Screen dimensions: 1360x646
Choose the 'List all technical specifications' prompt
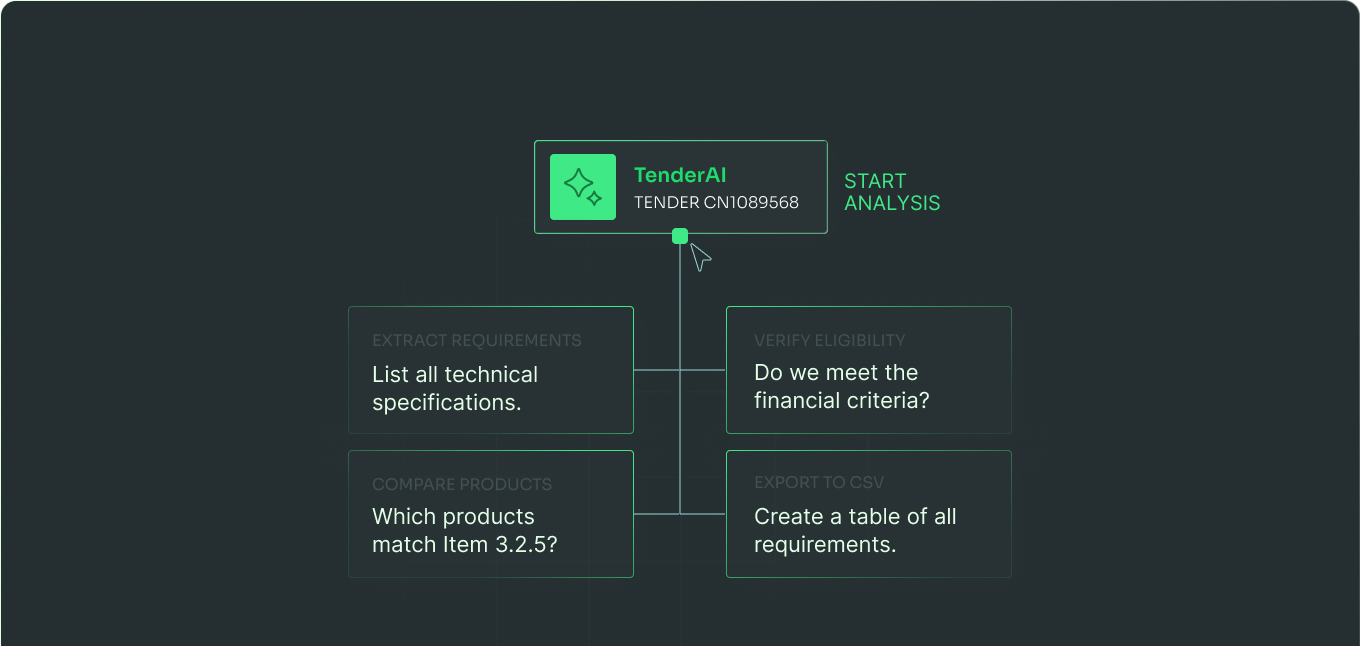pyautogui.click(x=455, y=388)
